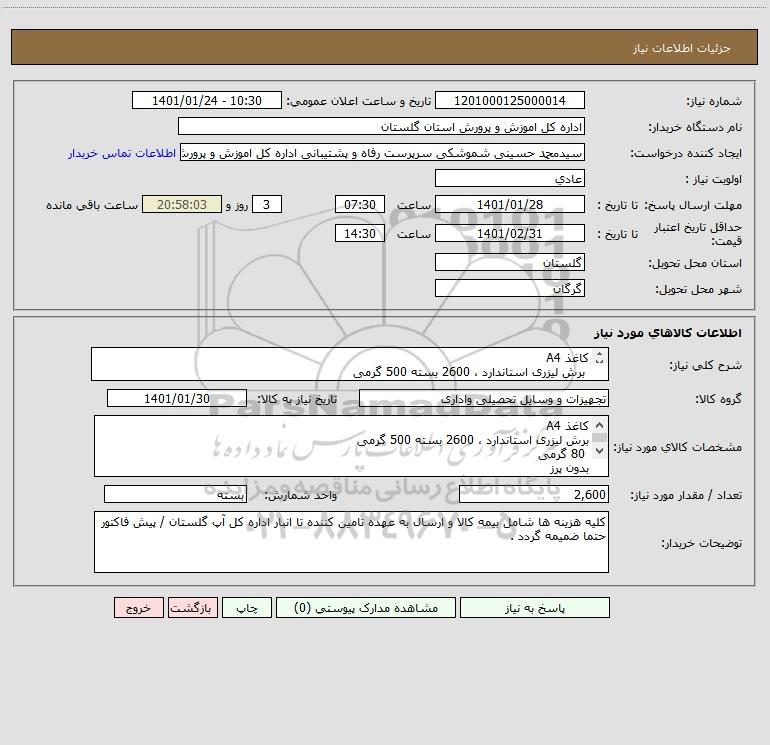The height and width of the screenshot is (745, 770).
Task: Click the response deadline date 1401/01/28
Action: 510,204
